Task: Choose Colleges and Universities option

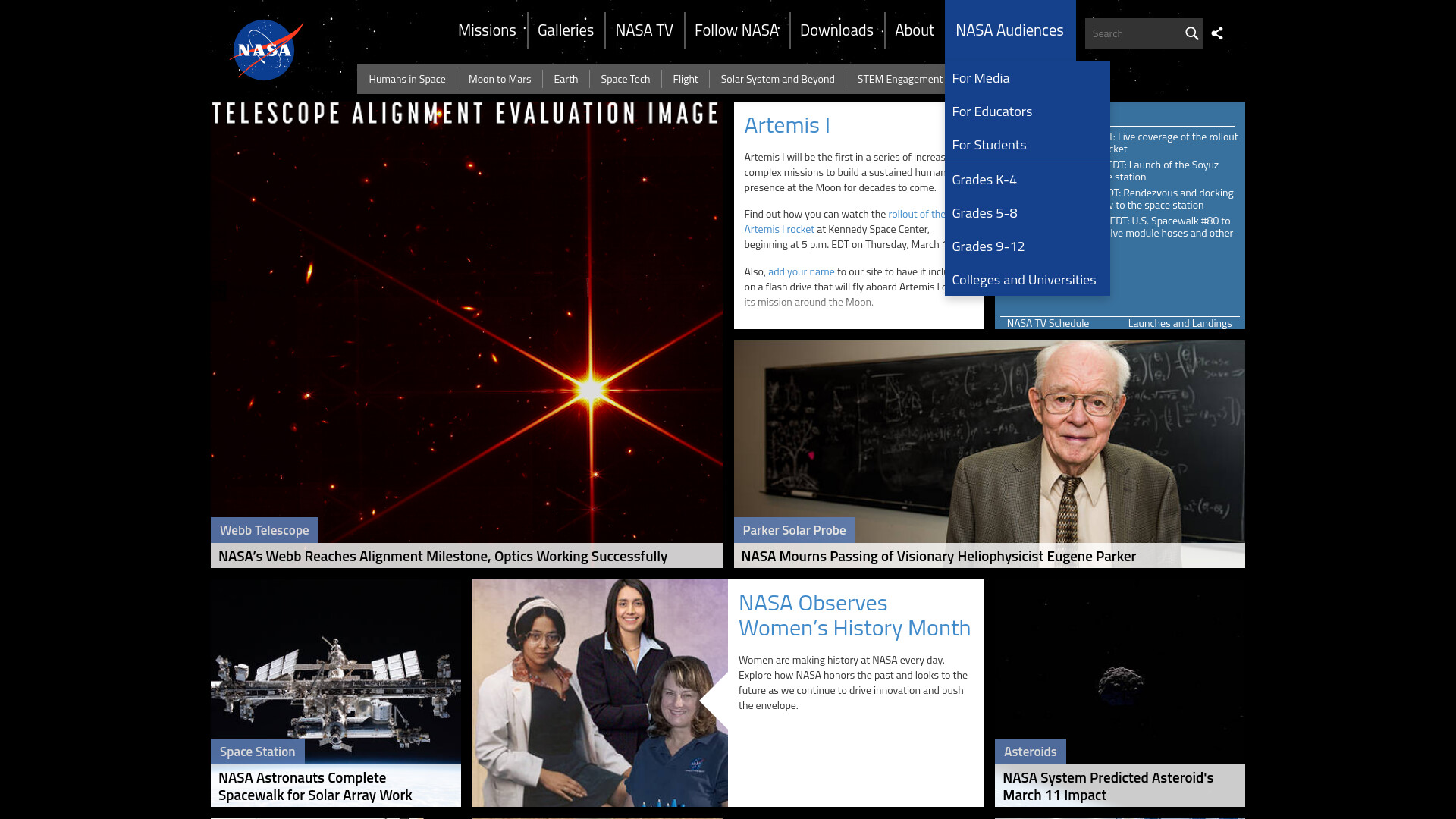Action: [1027, 280]
